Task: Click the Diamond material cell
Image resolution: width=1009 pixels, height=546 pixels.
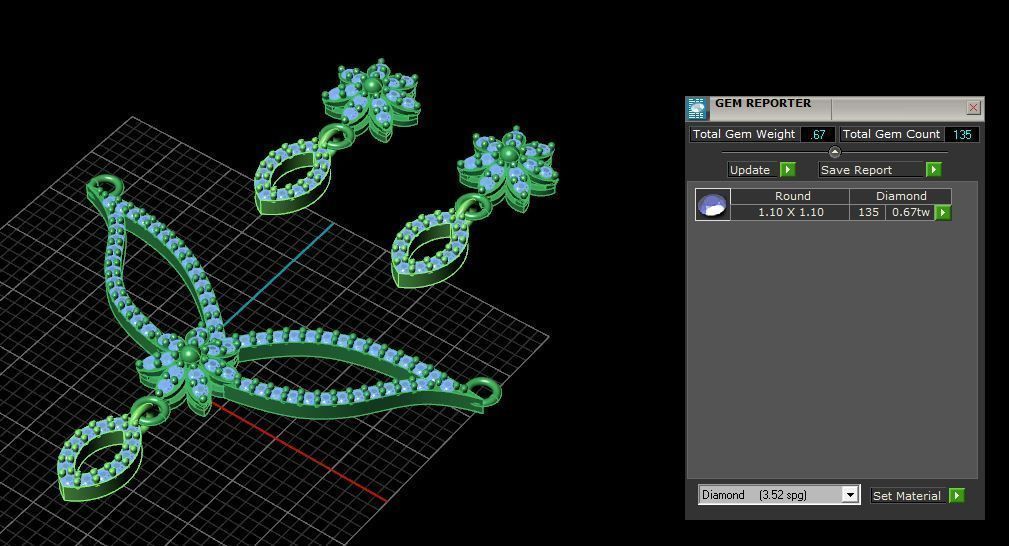Action: [x=901, y=196]
